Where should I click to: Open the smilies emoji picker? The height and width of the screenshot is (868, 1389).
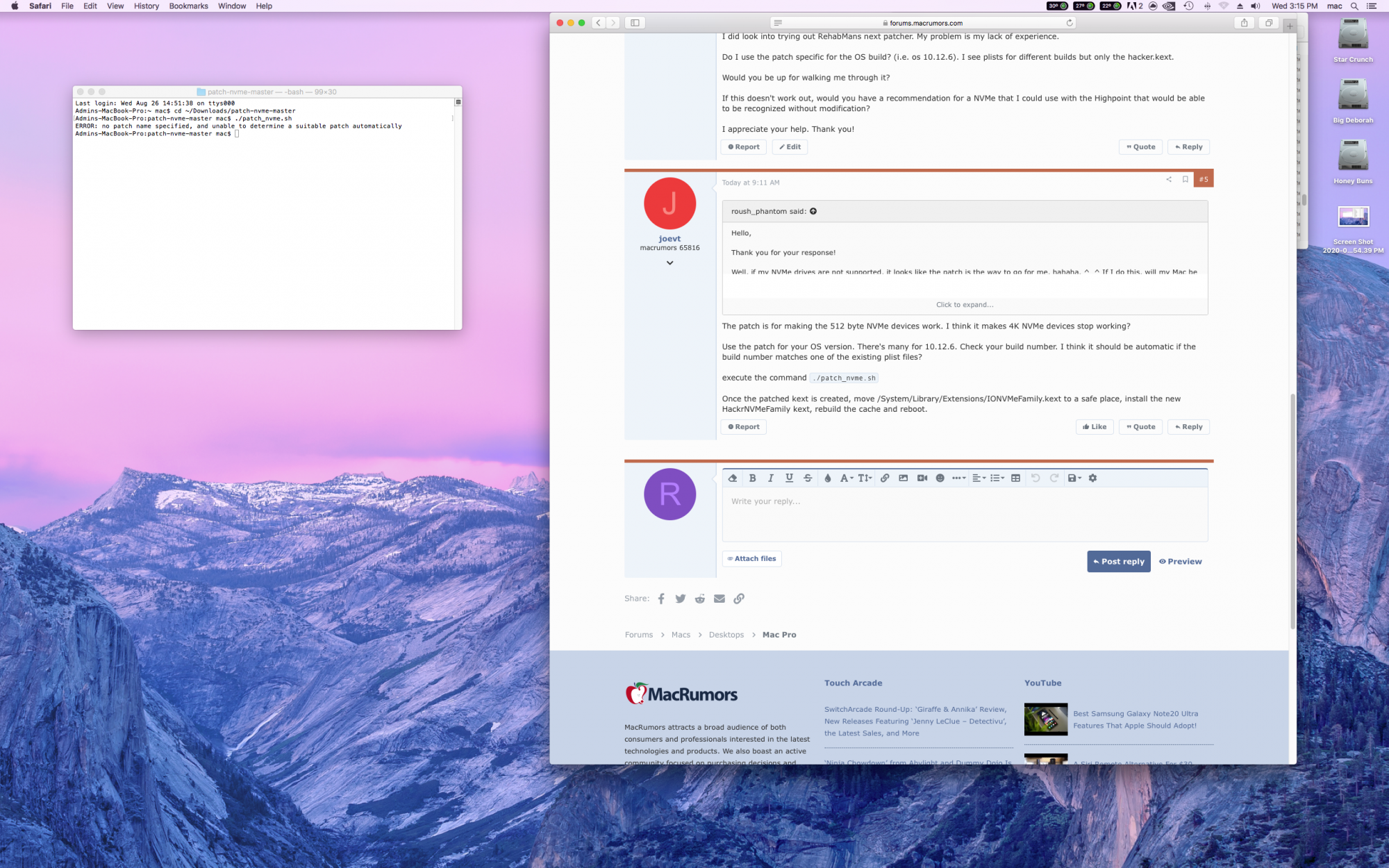[940, 478]
